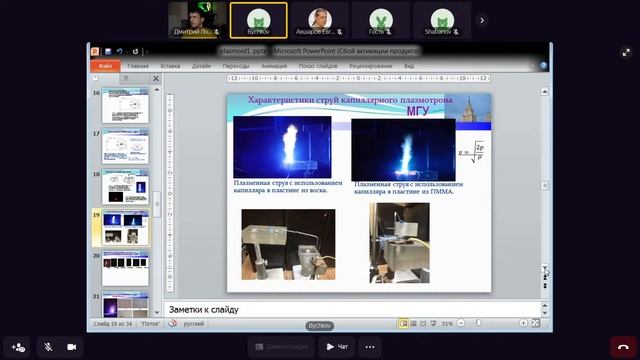This screenshot has height=360, width=640.
Task: Go to previous slide double-arrow button
Action: pyautogui.click(x=545, y=277)
